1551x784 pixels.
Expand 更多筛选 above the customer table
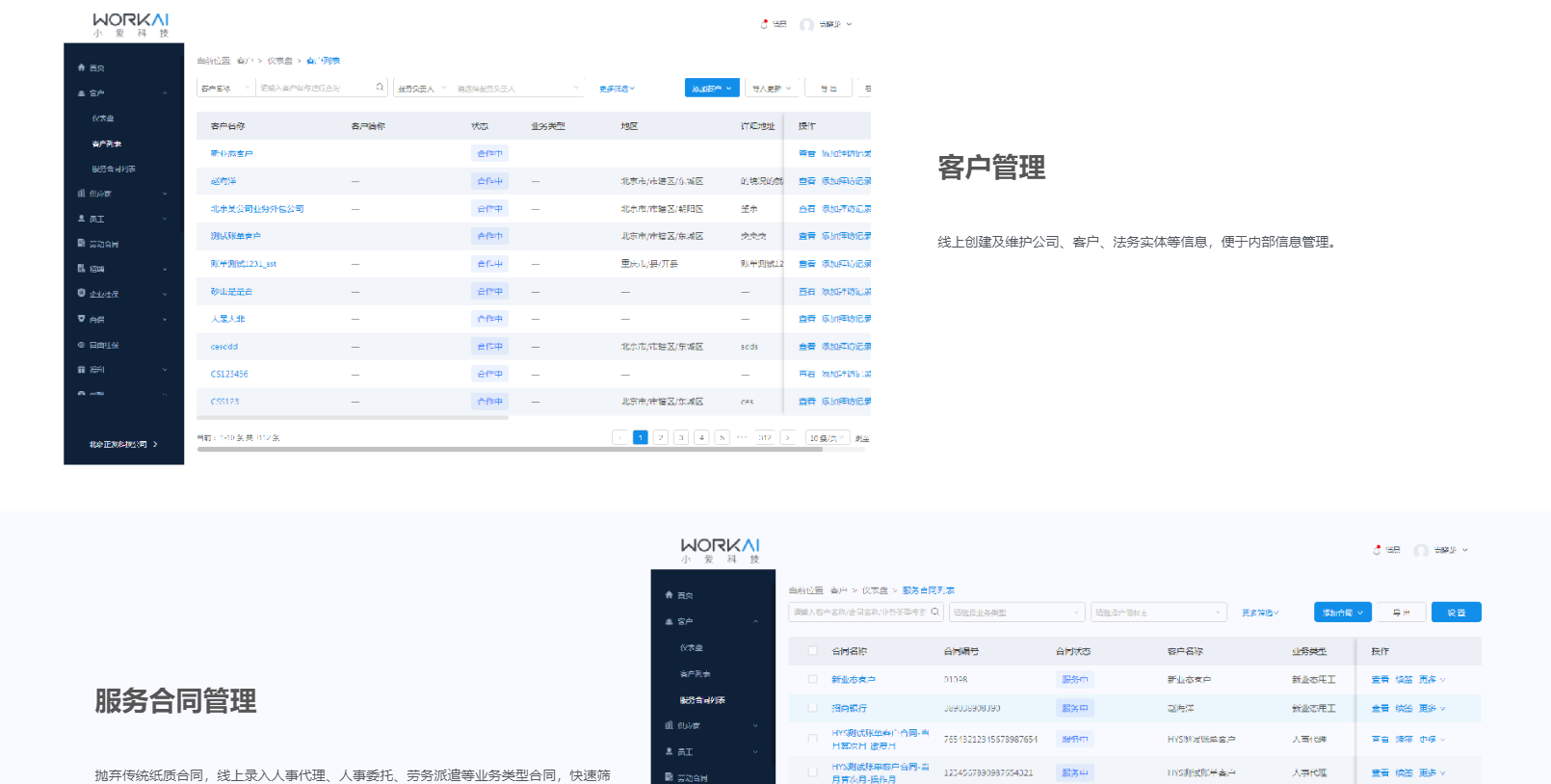[617, 89]
